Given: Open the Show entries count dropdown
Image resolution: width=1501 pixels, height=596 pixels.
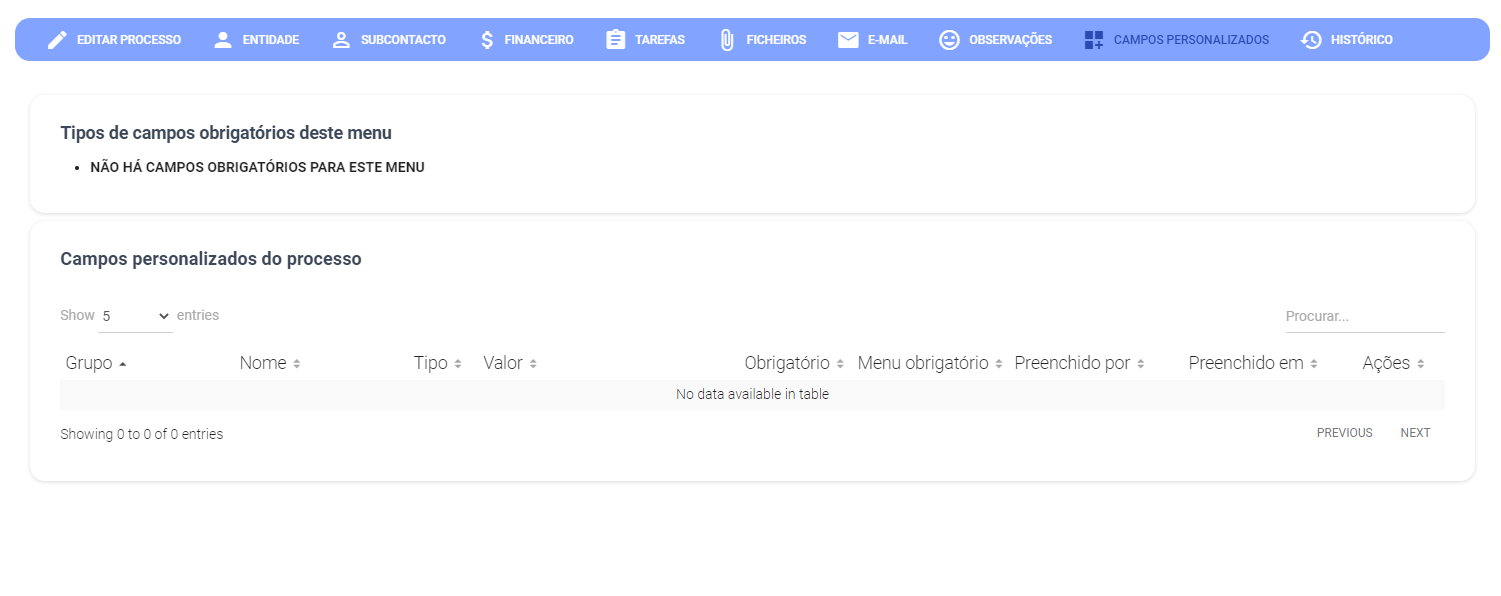Looking at the screenshot, I should click(x=135, y=316).
